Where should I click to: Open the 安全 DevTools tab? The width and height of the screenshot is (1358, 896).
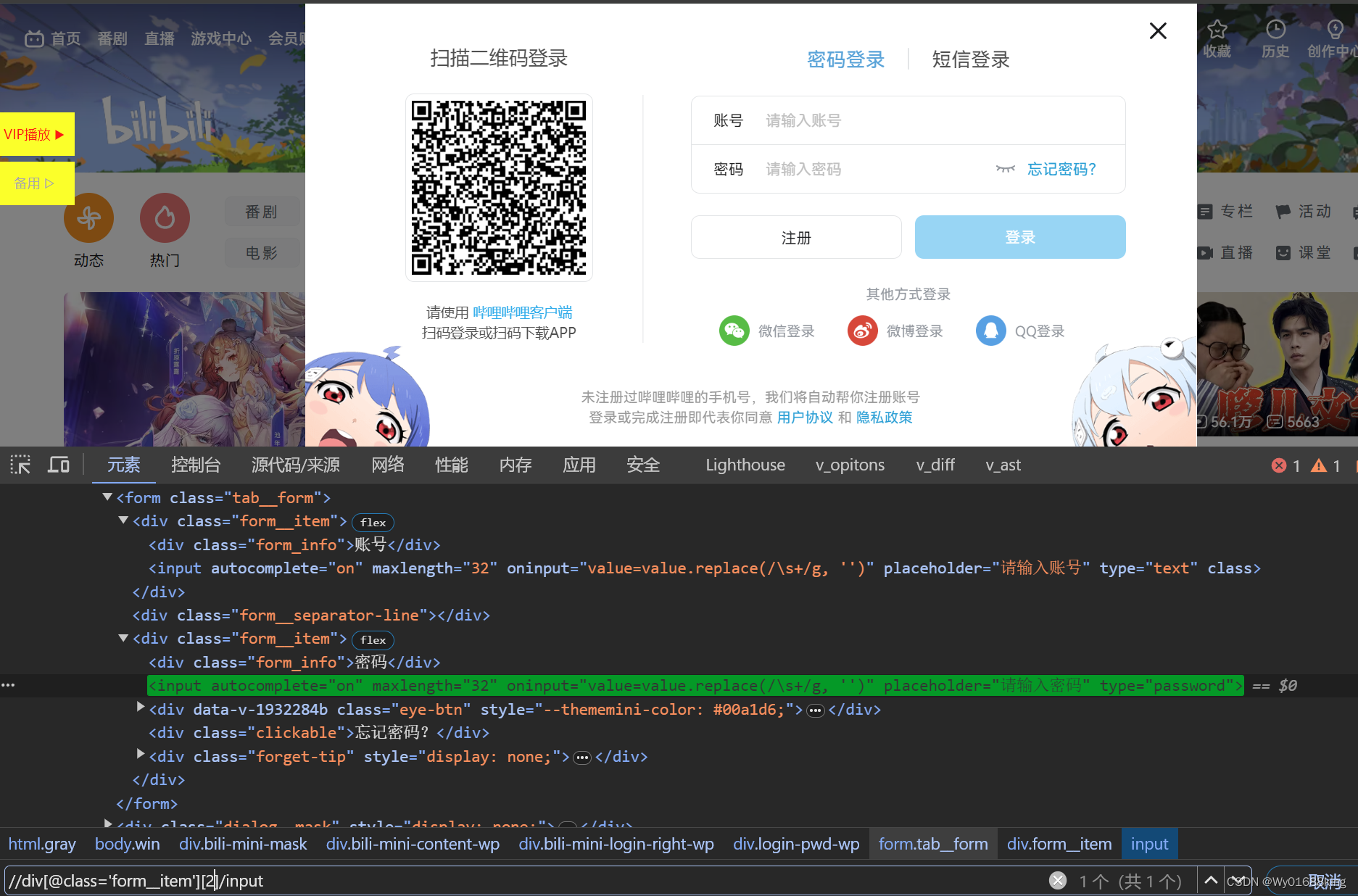coord(643,465)
